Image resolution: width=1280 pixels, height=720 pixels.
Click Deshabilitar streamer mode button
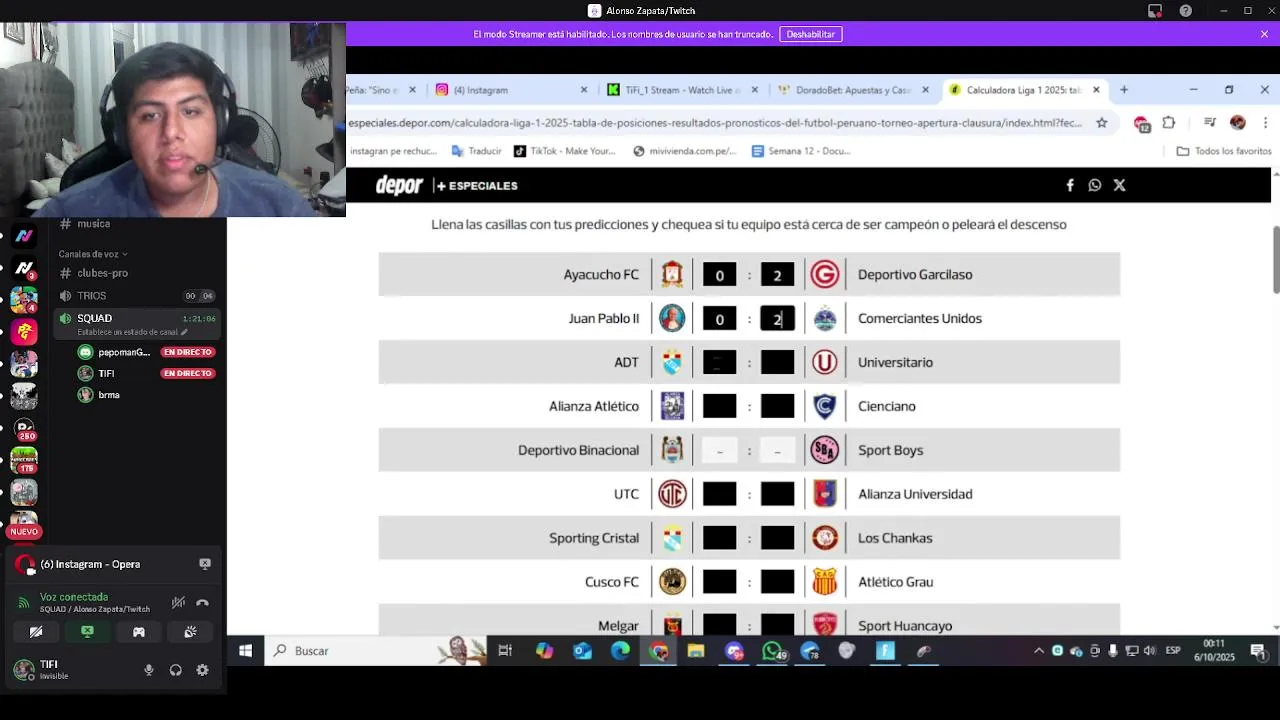pyautogui.click(x=810, y=34)
